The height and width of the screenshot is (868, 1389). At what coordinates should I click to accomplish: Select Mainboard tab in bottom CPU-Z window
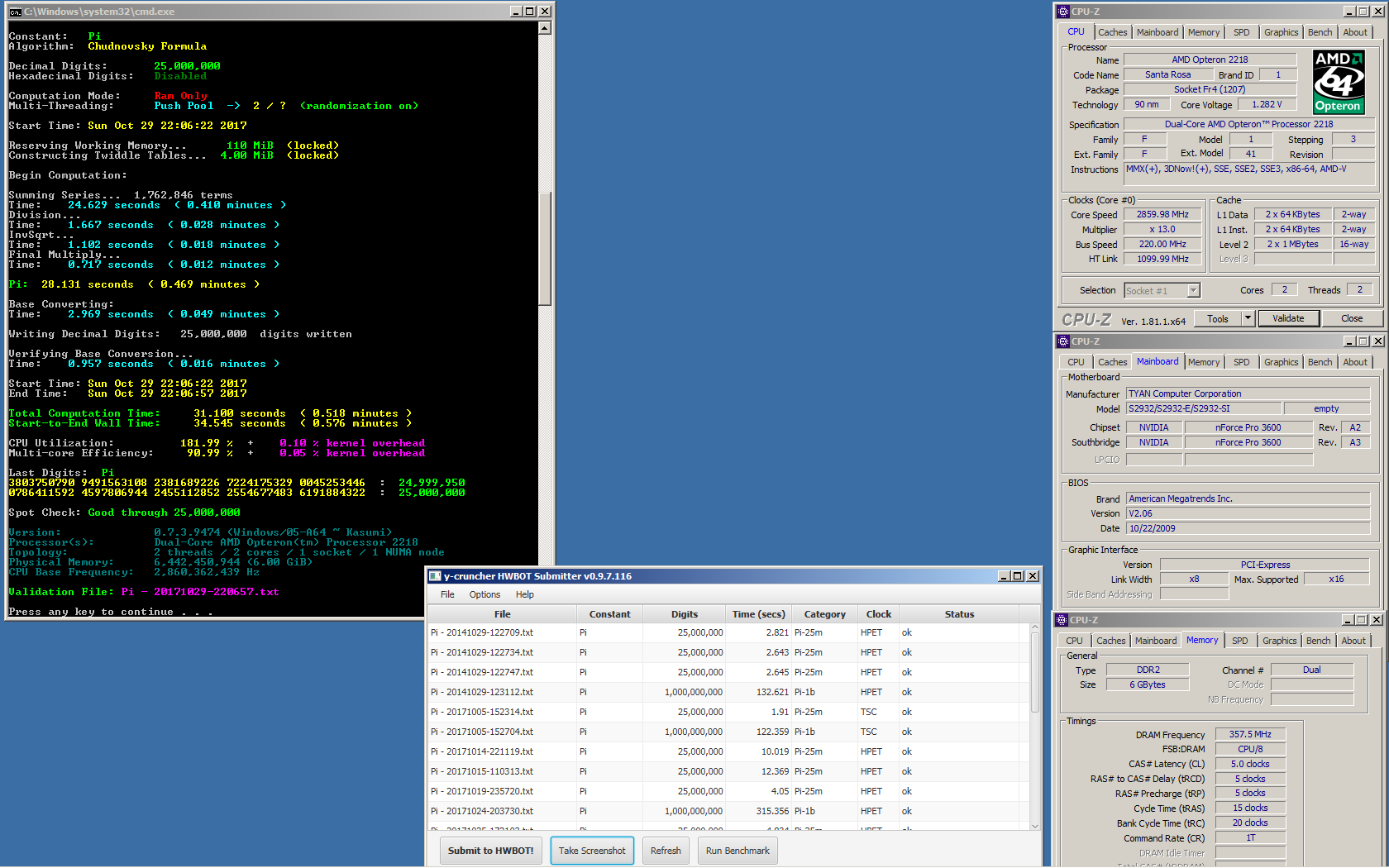(1156, 641)
